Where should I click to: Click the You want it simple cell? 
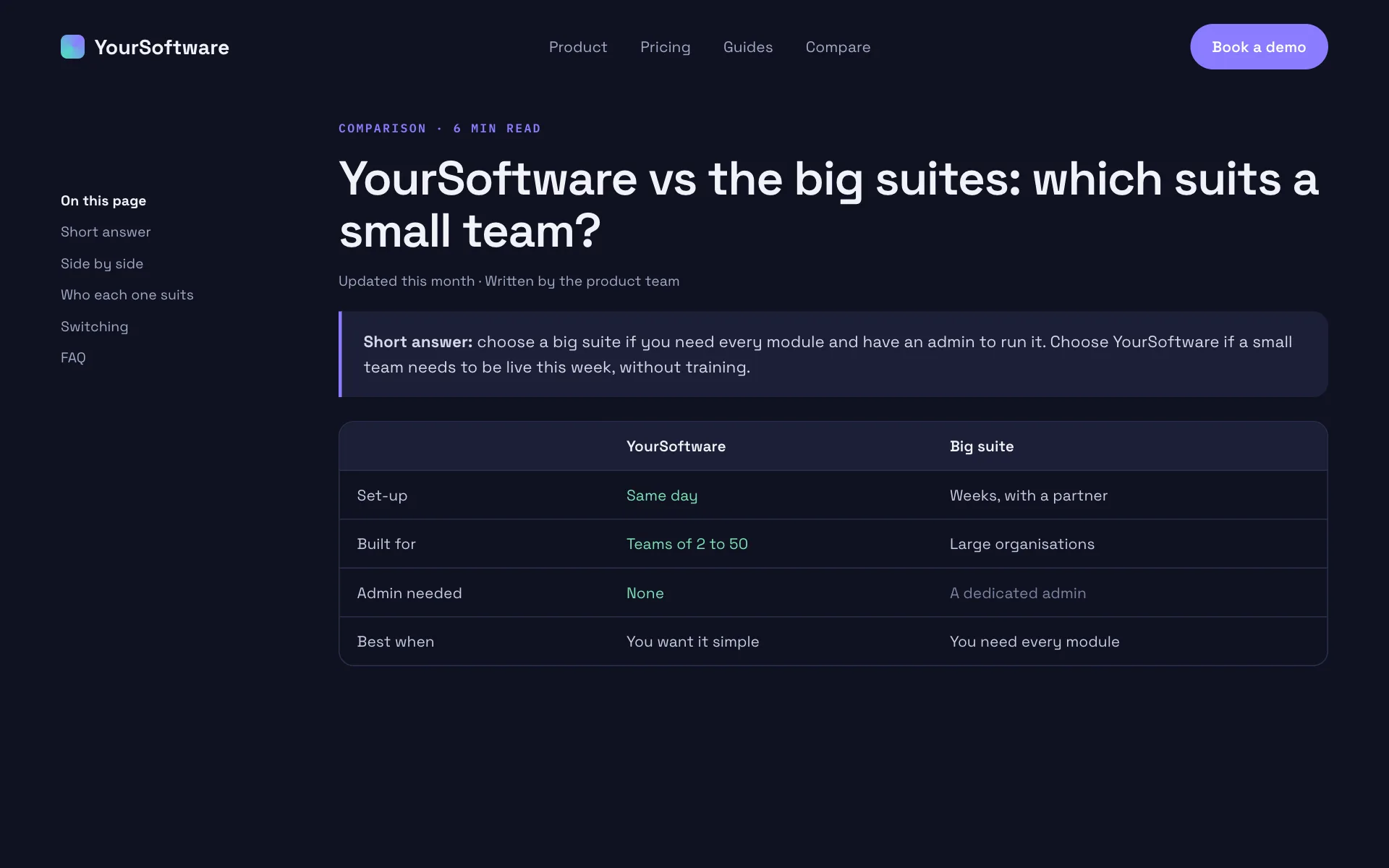pyautogui.click(x=693, y=642)
